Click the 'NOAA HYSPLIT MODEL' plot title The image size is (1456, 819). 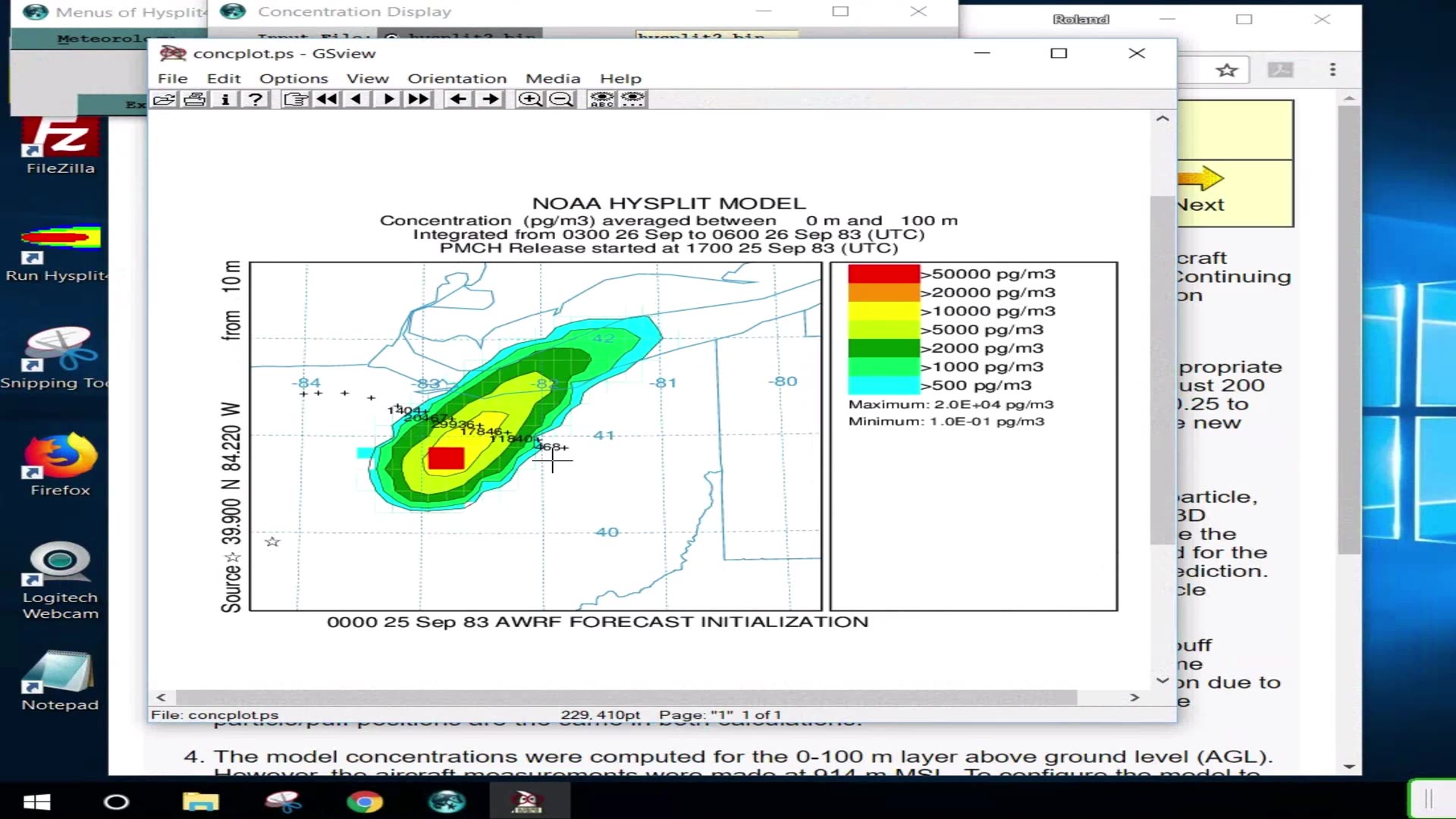(669, 203)
